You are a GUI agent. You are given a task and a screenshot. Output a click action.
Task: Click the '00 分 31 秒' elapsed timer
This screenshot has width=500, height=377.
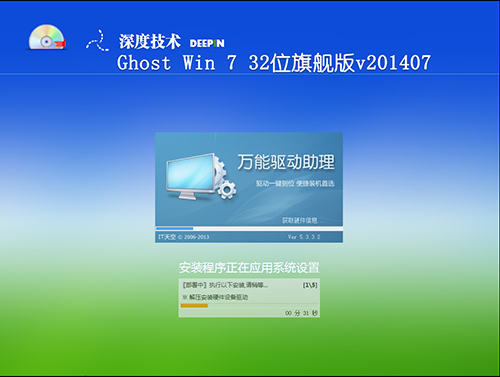point(301,313)
